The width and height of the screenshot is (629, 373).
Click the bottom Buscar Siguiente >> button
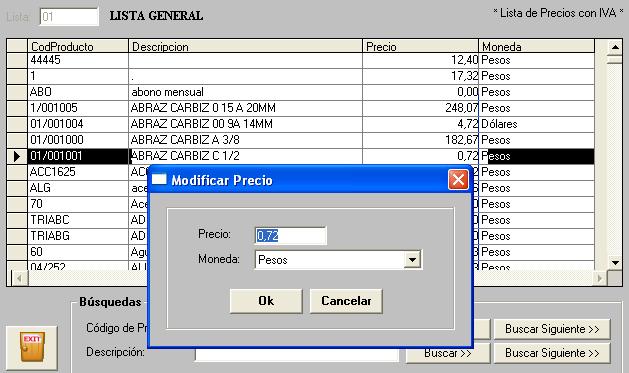552,353
